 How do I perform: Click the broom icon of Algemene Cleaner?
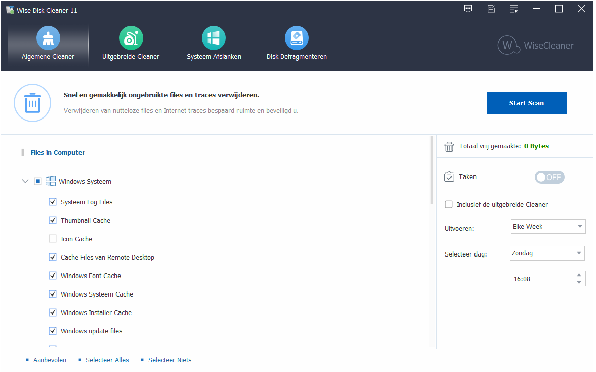coord(48,38)
